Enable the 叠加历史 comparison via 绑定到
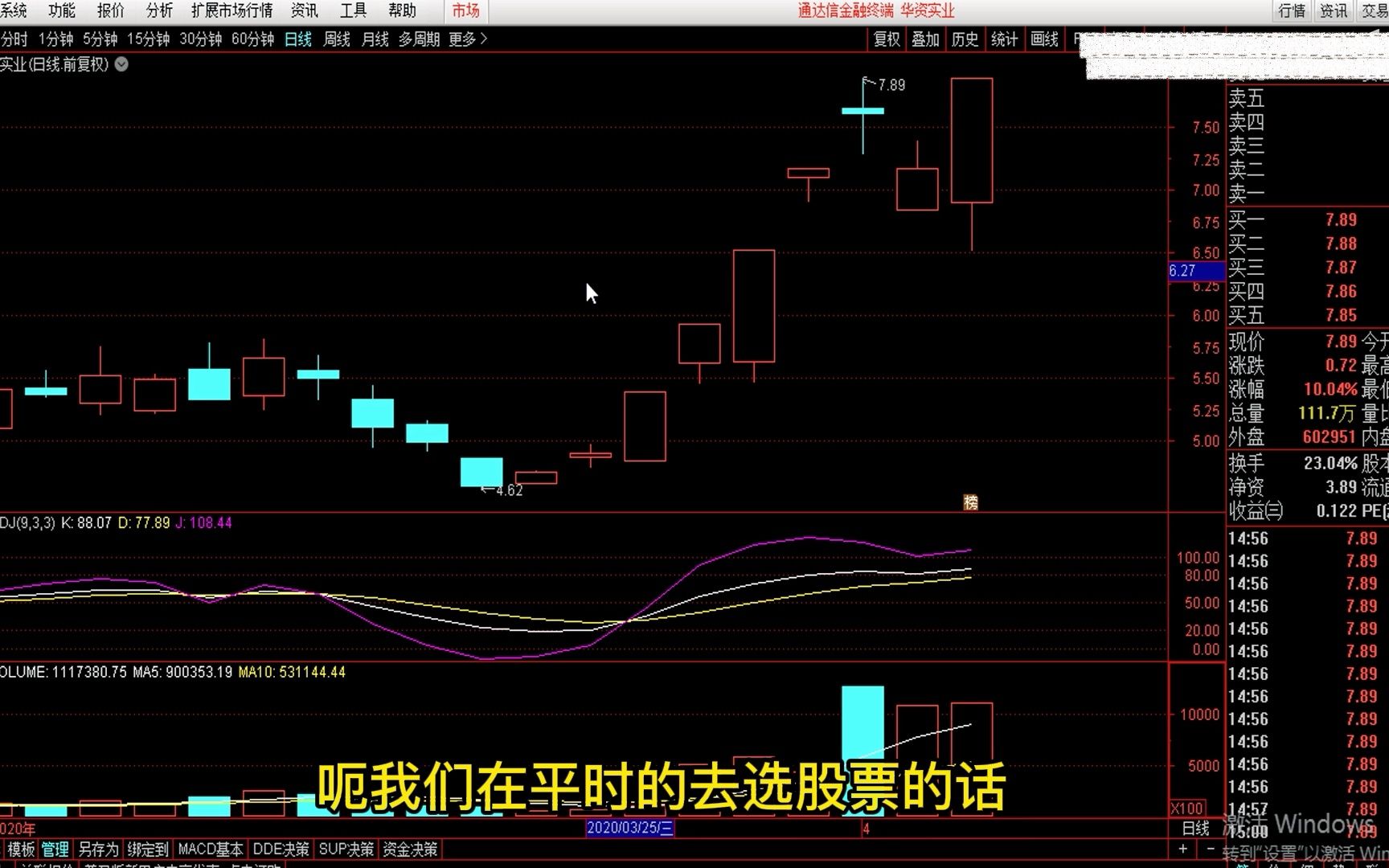Viewport: 1389px width, 868px height. tap(146, 849)
